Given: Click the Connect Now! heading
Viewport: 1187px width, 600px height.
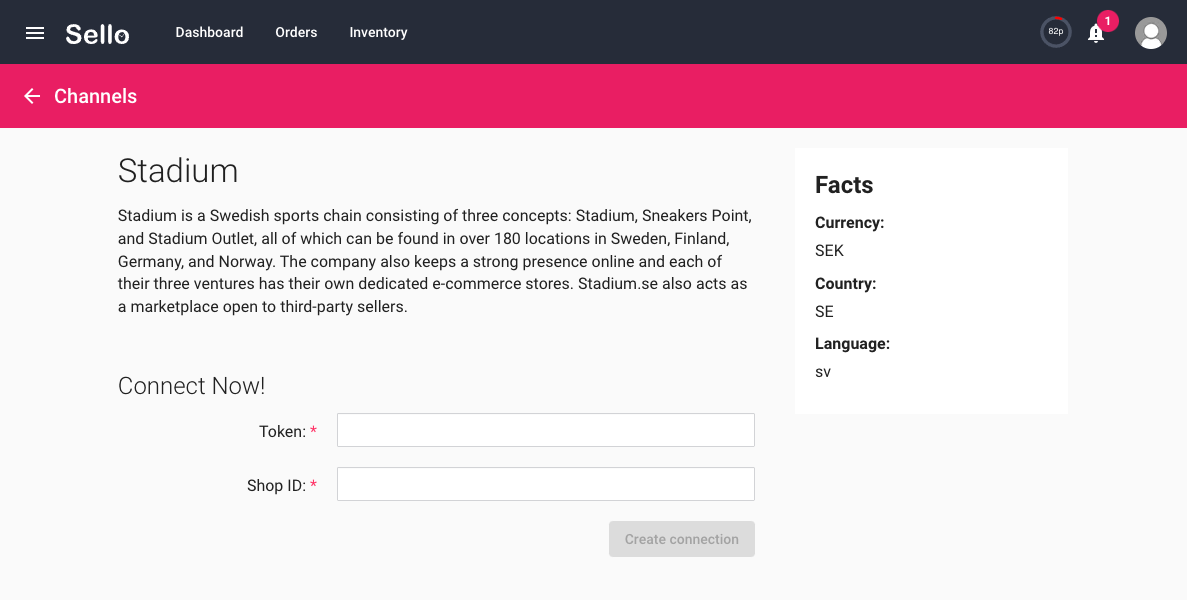Looking at the screenshot, I should [x=192, y=386].
